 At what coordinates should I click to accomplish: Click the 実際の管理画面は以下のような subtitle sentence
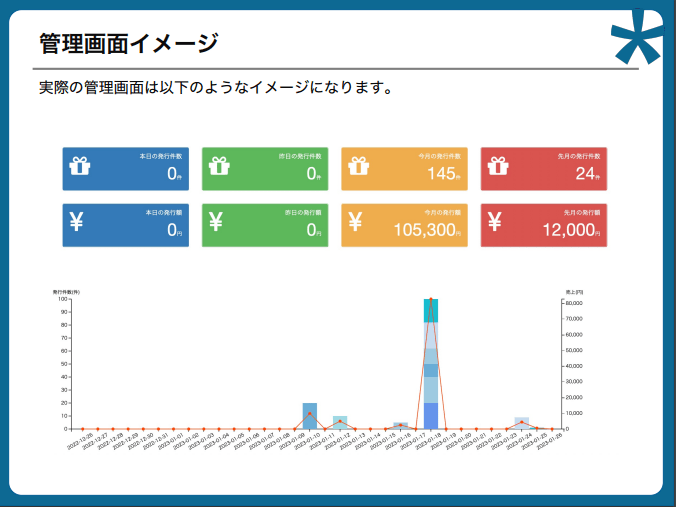pyautogui.click(x=215, y=88)
